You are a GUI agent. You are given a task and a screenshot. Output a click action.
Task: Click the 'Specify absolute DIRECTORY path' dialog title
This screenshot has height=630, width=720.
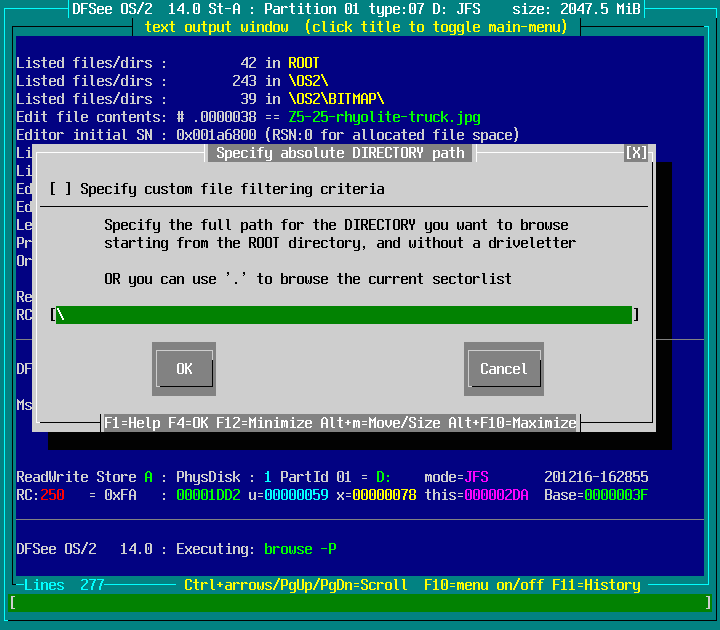tap(340, 153)
